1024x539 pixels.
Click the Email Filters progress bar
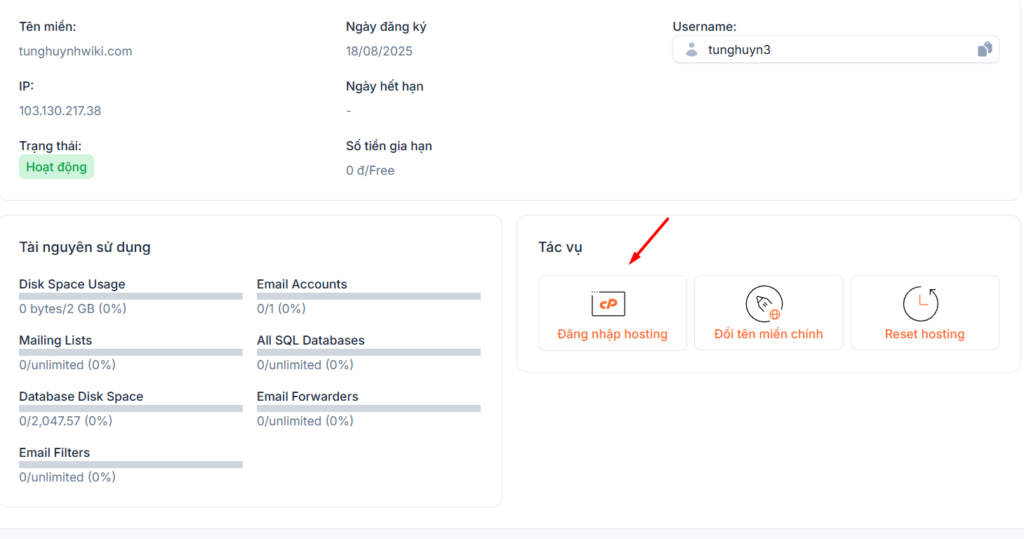(131, 465)
